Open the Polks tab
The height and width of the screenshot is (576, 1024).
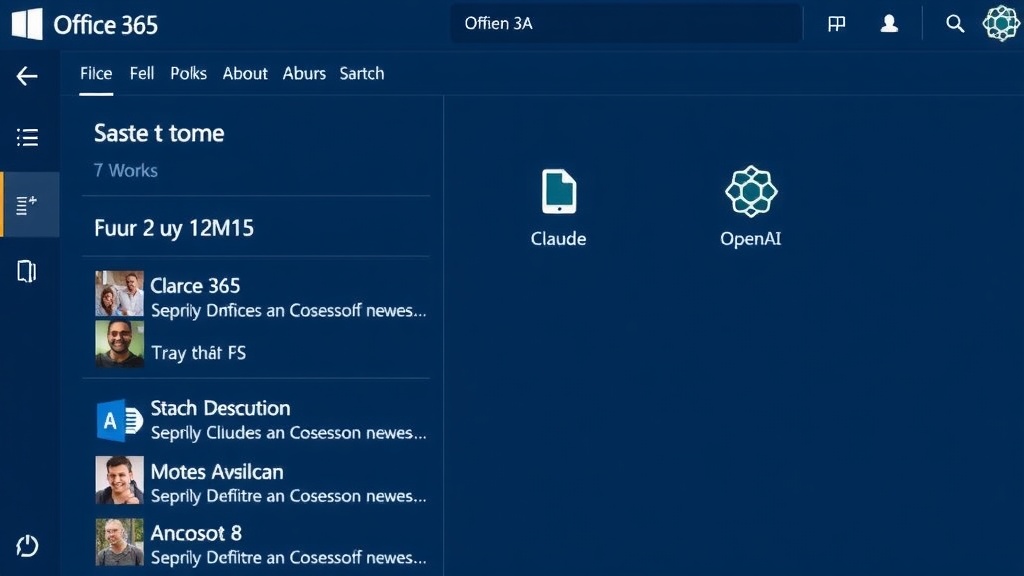click(188, 73)
